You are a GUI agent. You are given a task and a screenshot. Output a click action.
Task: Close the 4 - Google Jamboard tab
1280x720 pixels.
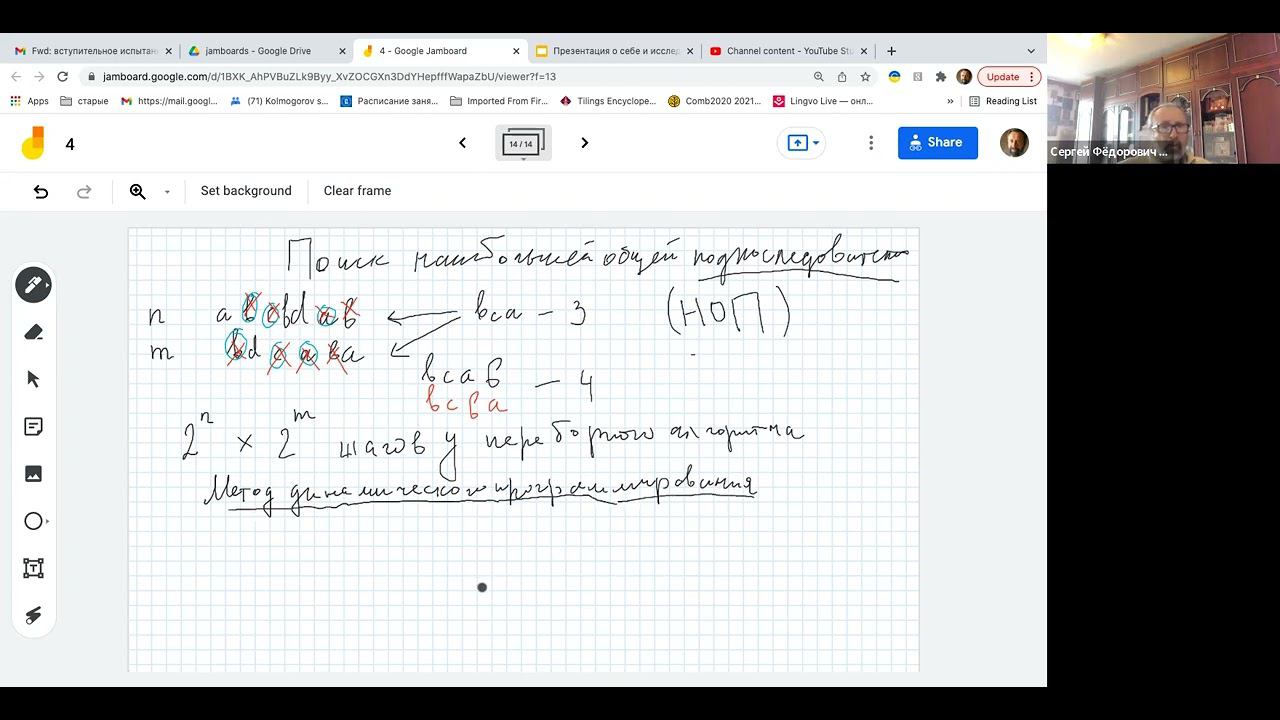[x=516, y=51]
